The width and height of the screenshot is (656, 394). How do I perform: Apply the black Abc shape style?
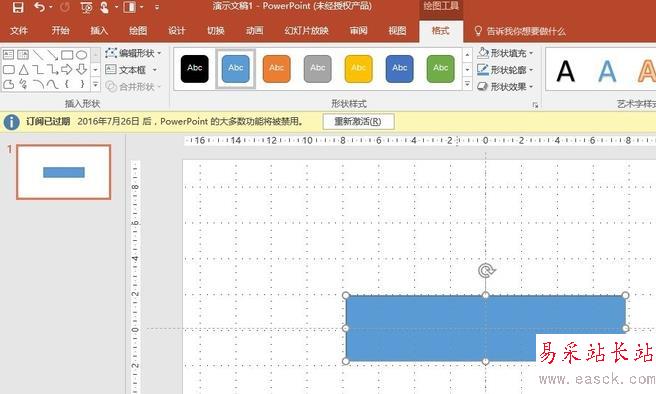pos(195,69)
